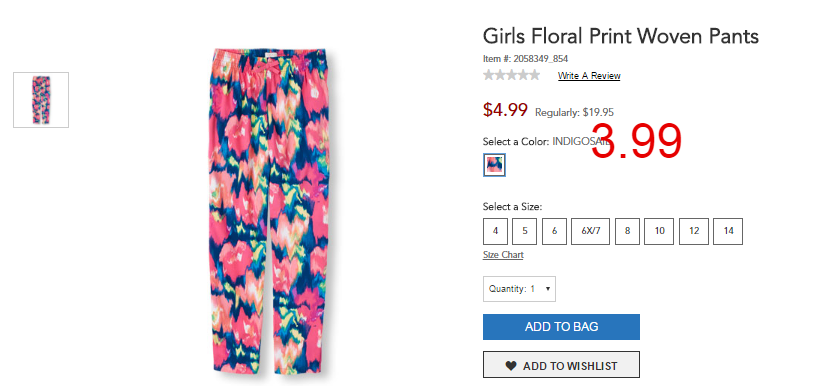The width and height of the screenshot is (825, 386).
Task: Click the Write A Review link
Action: [589, 76]
